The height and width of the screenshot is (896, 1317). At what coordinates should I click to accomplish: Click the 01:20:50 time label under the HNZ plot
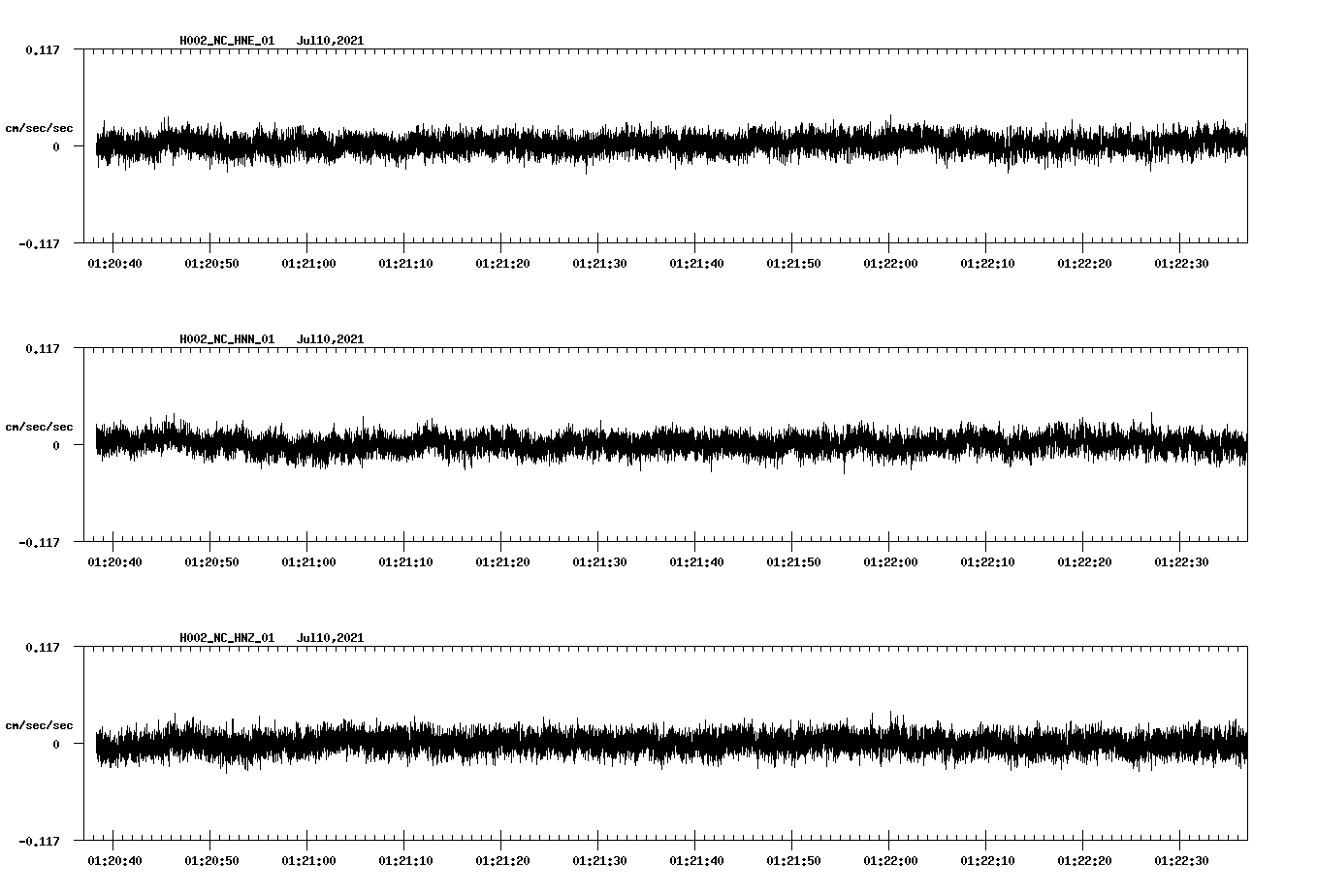click(211, 861)
